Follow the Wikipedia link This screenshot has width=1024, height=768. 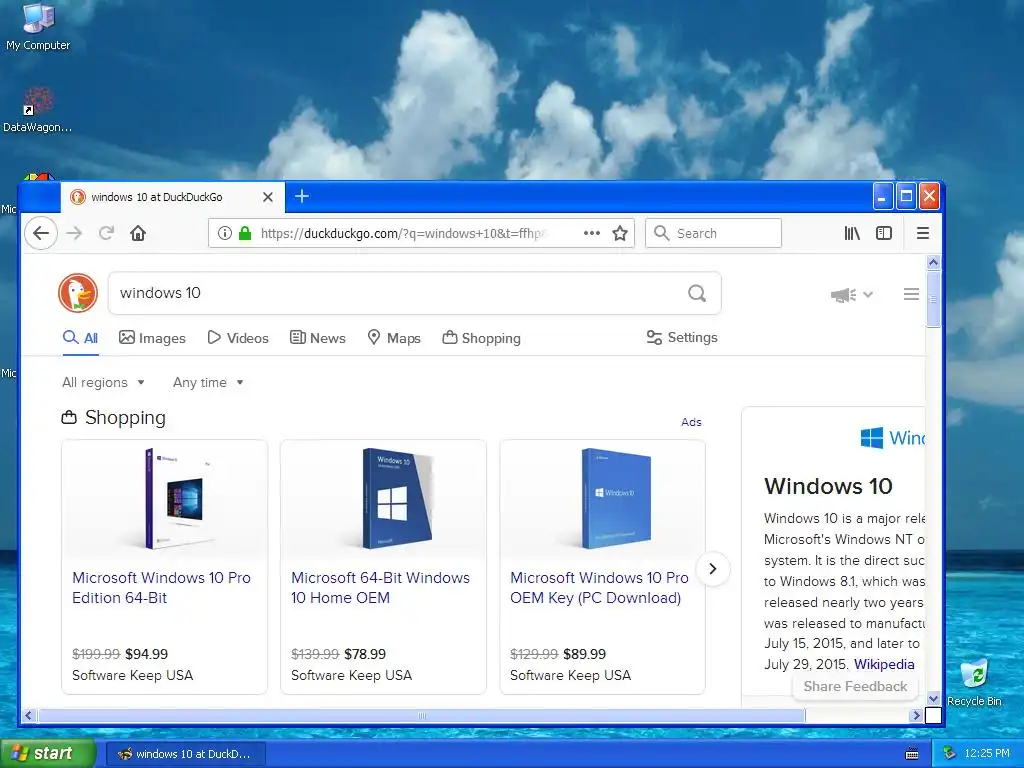coord(884,664)
